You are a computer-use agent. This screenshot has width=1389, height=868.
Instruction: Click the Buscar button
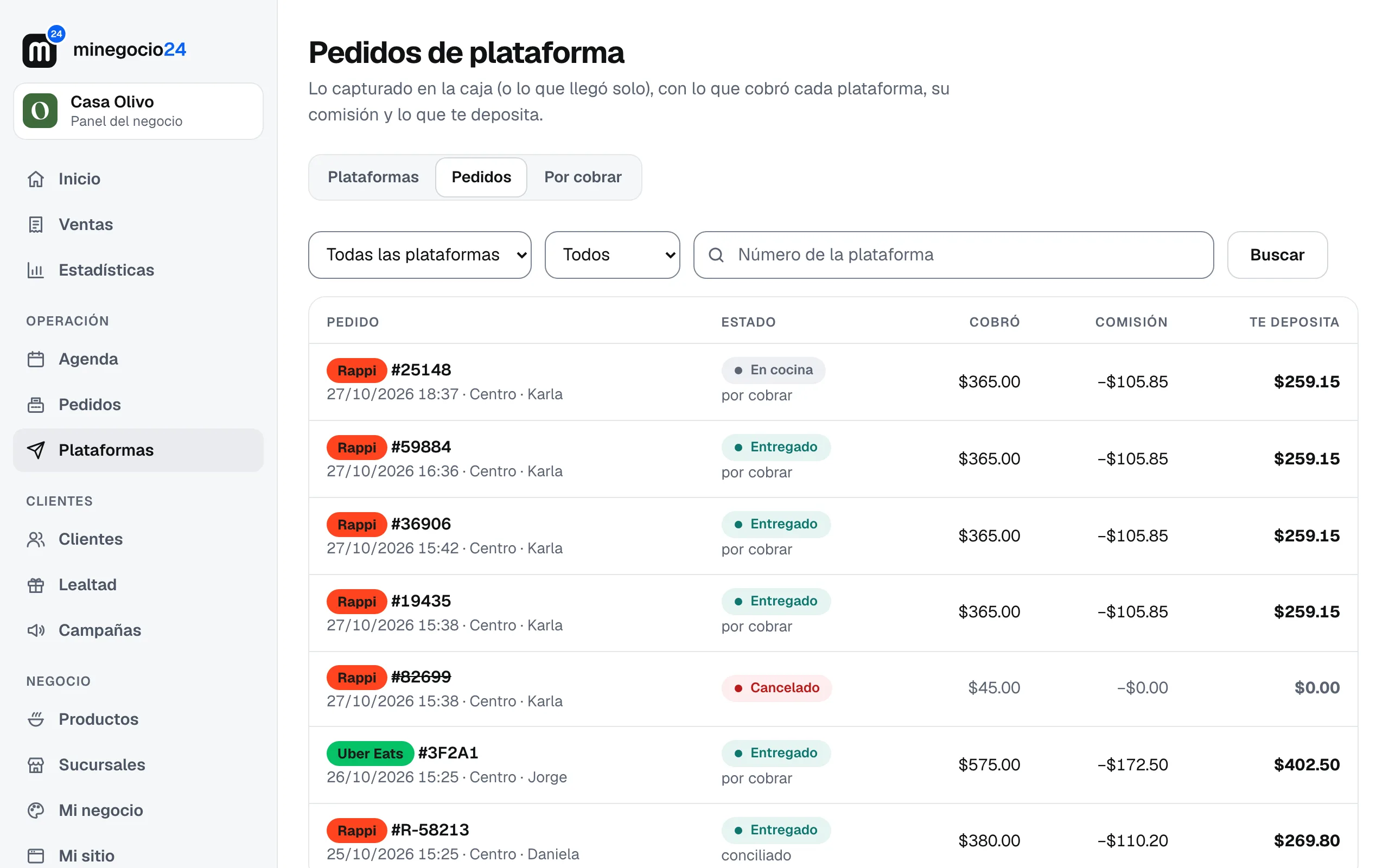pos(1277,255)
